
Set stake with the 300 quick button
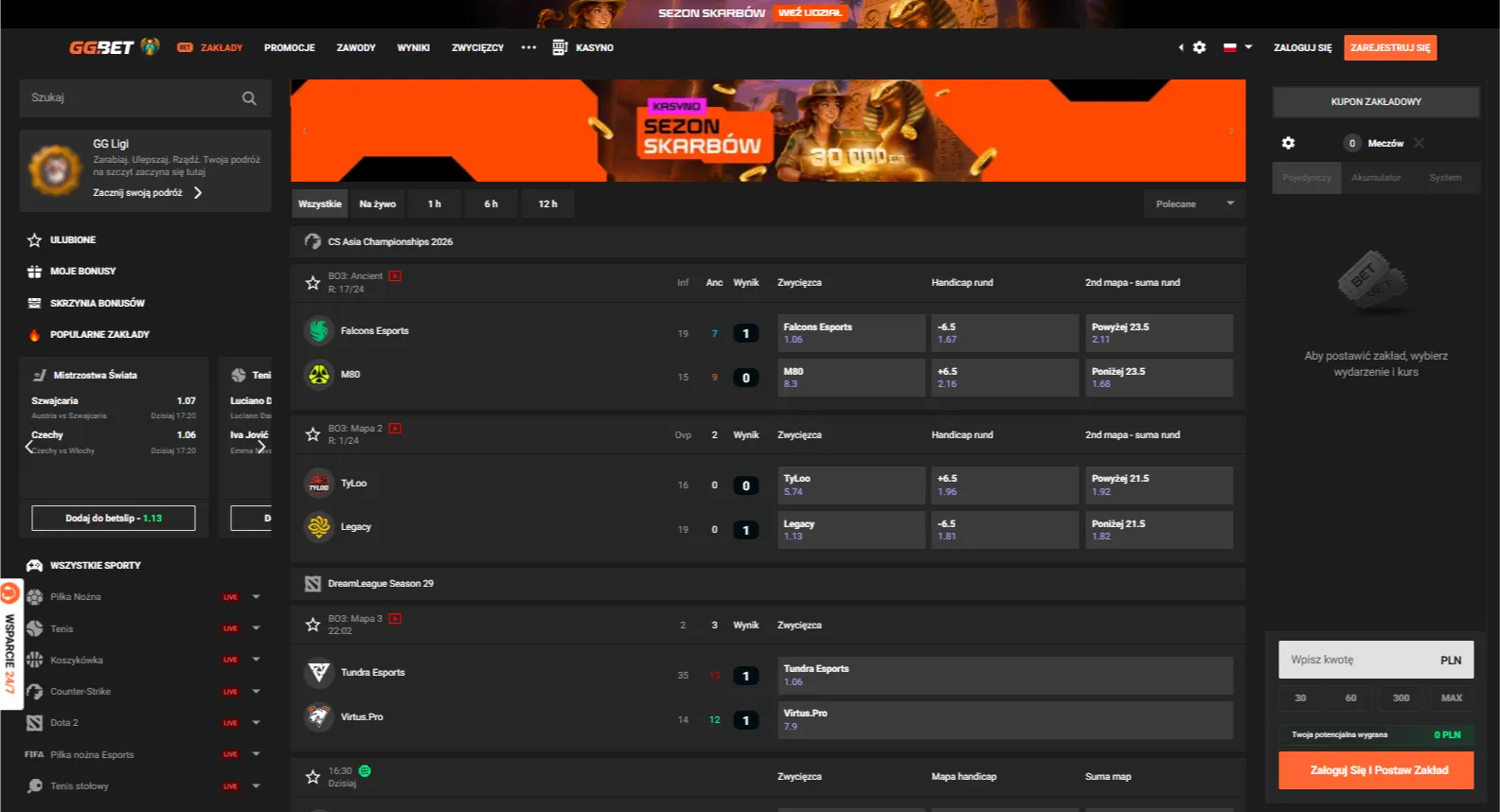[x=1402, y=698]
